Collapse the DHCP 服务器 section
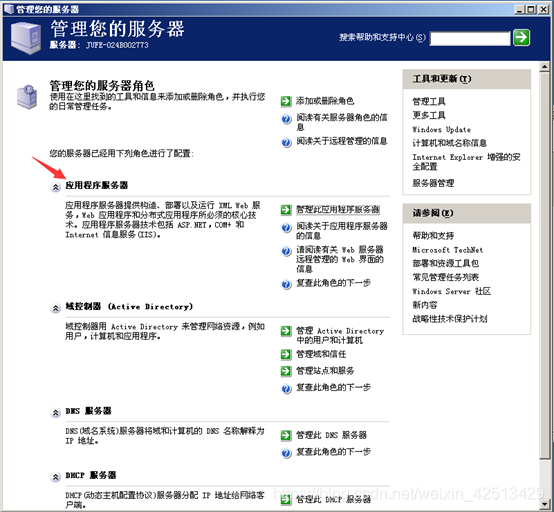This screenshot has height=512, width=554. point(55,477)
